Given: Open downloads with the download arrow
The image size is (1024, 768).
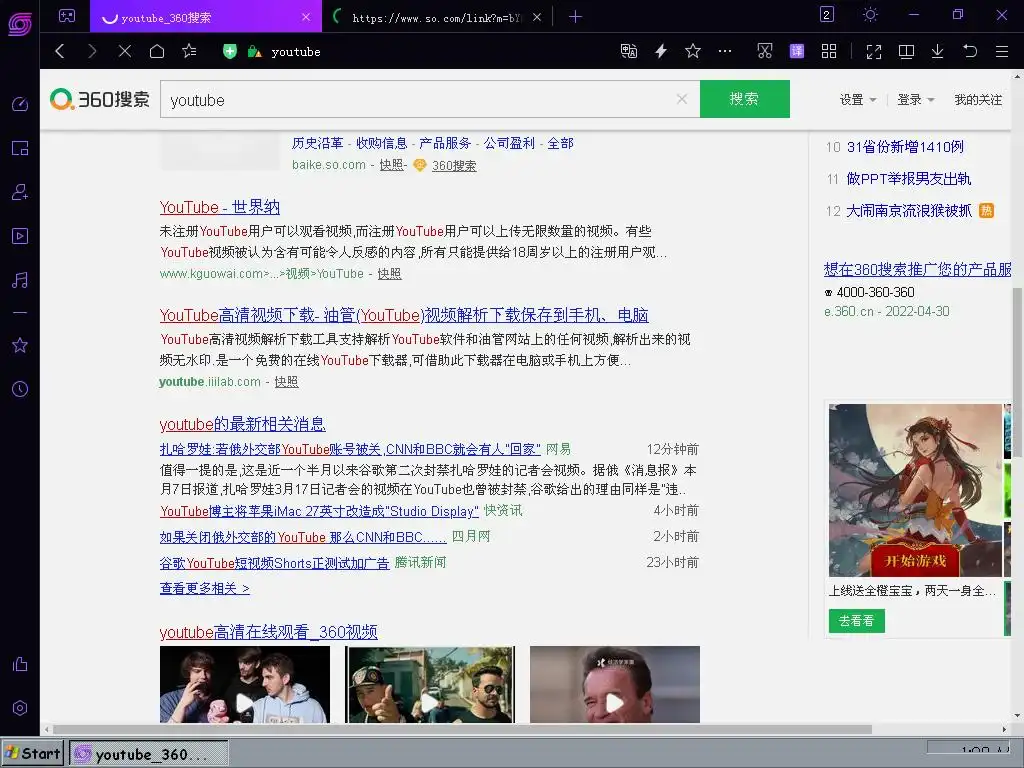Looking at the screenshot, I should point(937,51).
